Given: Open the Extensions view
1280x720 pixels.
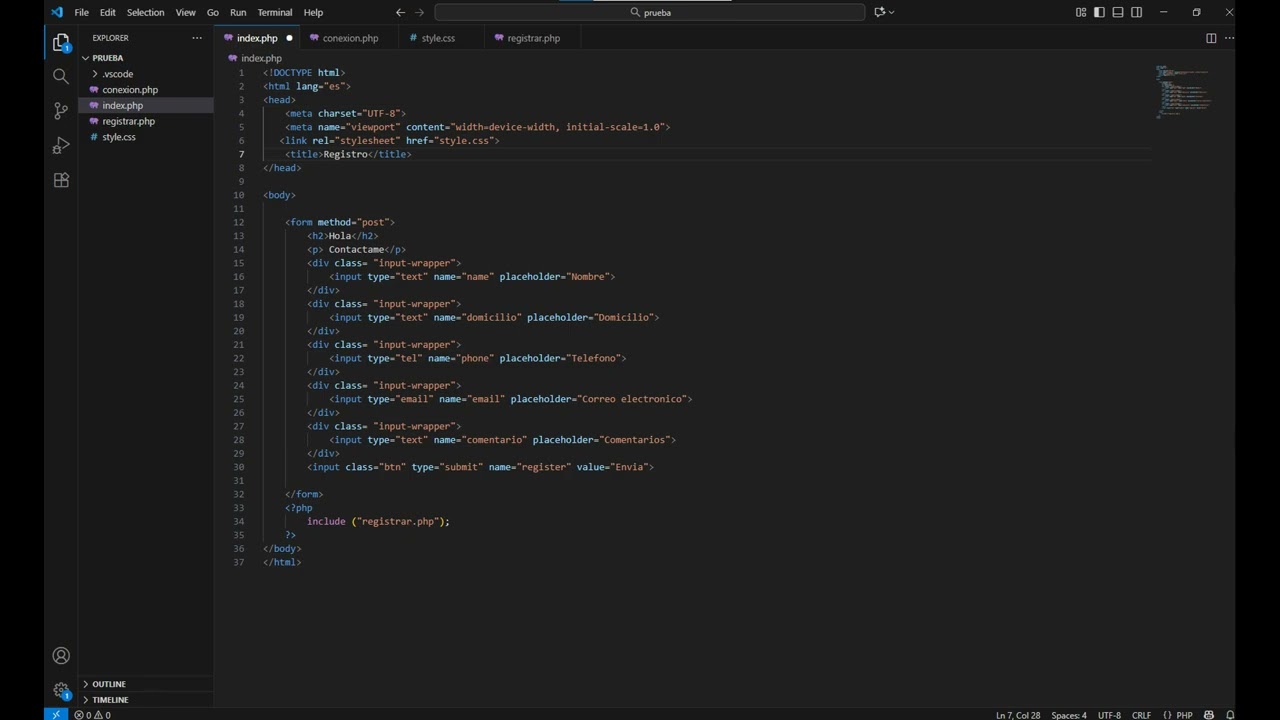Looking at the screenshot, I should click(61, 180).
